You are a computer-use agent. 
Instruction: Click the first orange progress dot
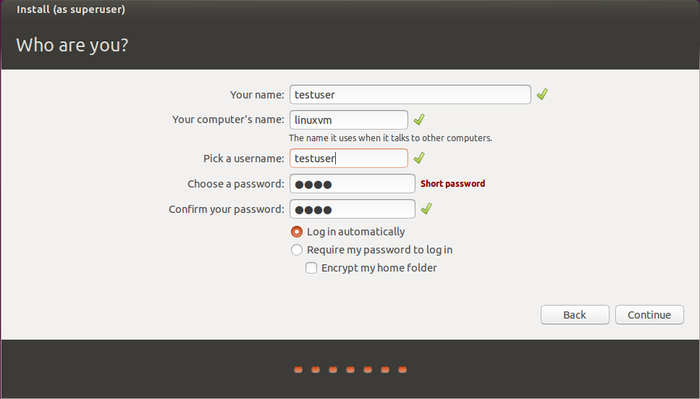coord(298,370)
